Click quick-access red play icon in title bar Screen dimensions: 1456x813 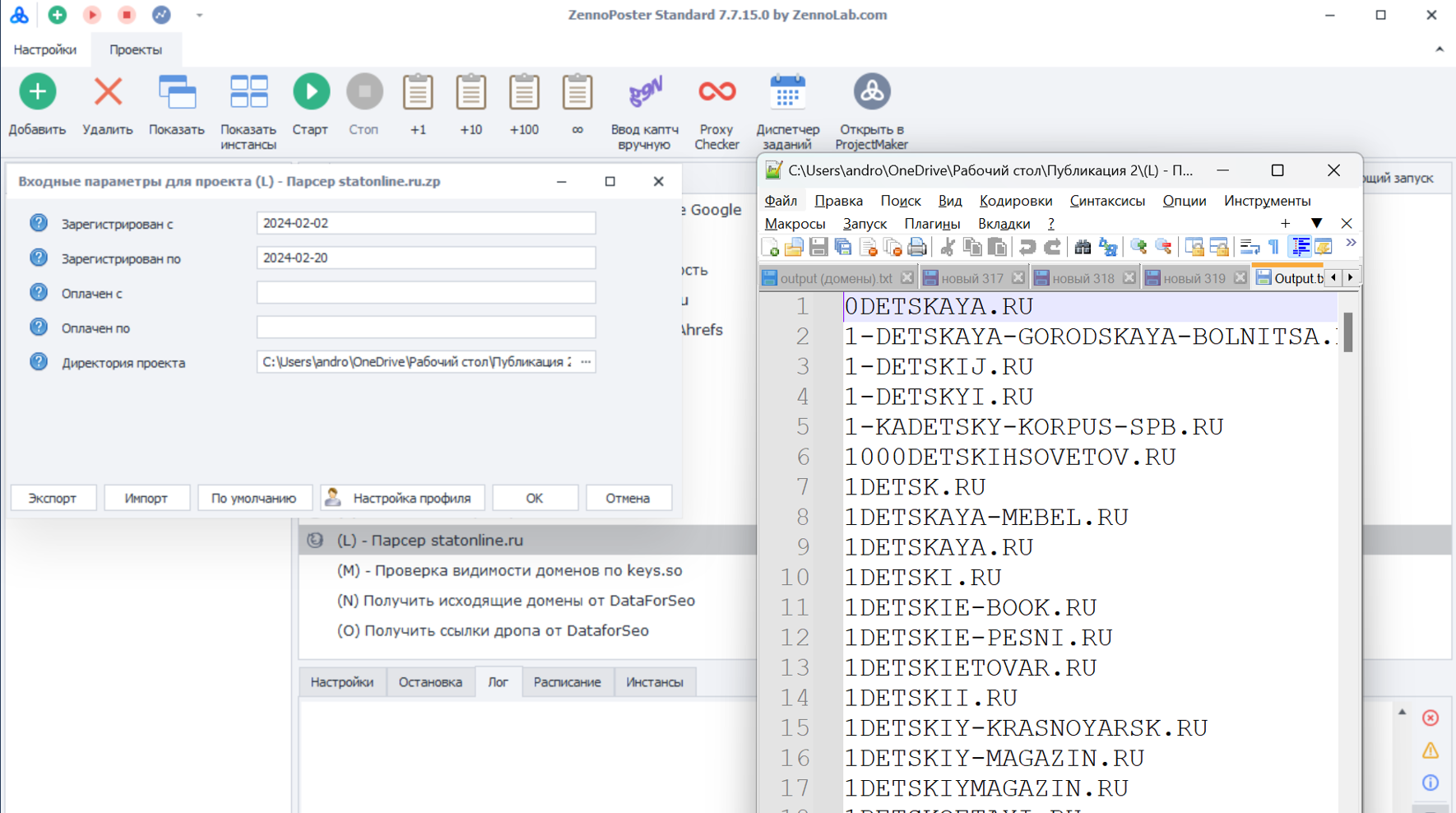pyautogui.click(x=92, y=15)
